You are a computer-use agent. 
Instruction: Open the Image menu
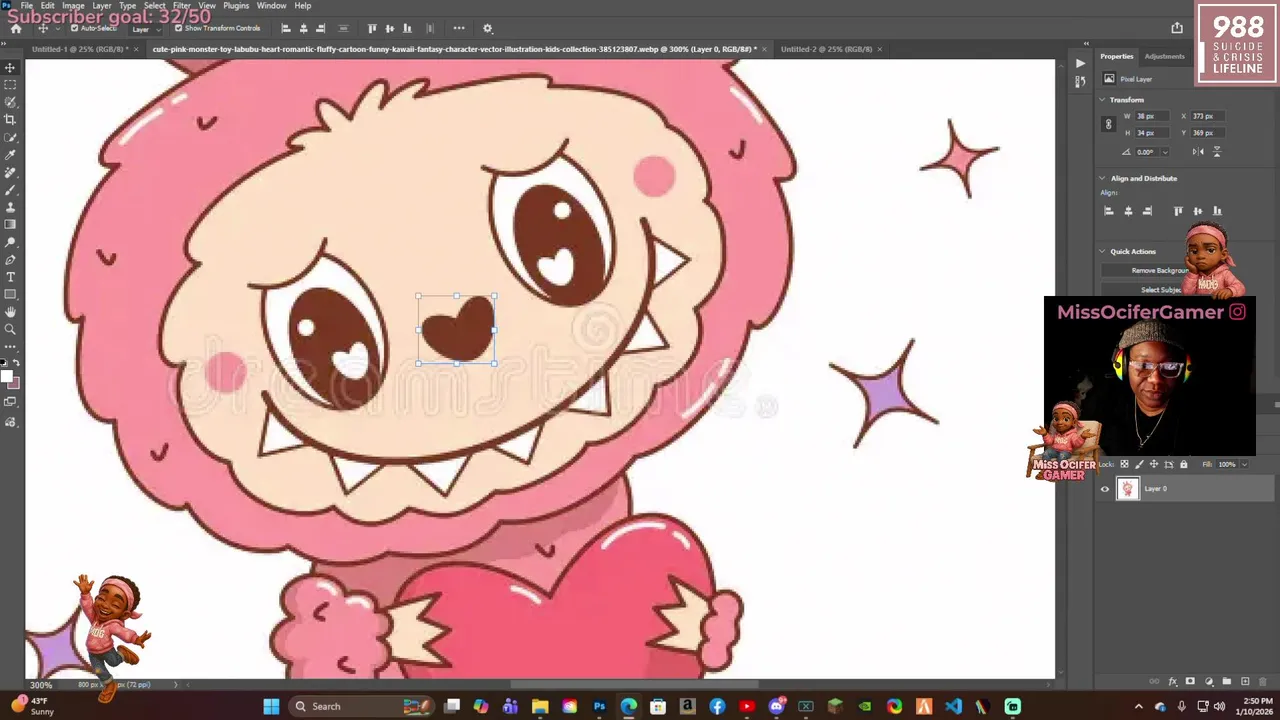73,5
